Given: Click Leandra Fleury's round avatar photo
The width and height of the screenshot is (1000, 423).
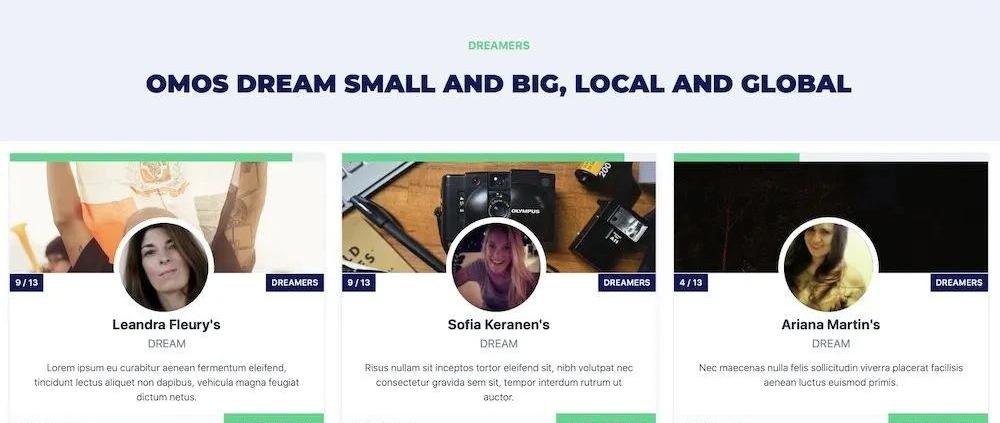Looking at the screenshot, I should pyautogui.click(x=164, y=267).
